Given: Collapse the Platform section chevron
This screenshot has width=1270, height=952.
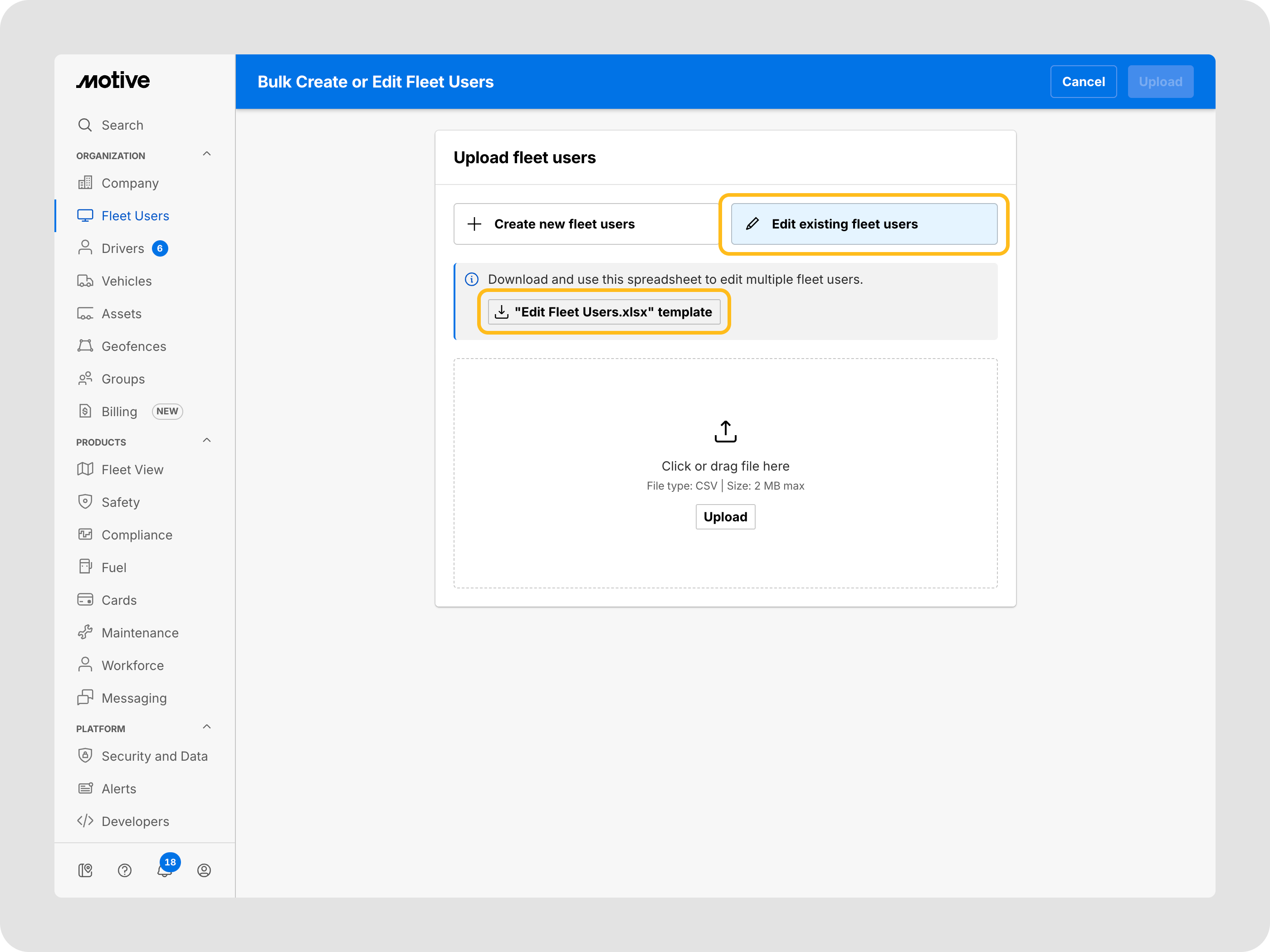Looking at the screenshot, I should (x=207, y=727).
